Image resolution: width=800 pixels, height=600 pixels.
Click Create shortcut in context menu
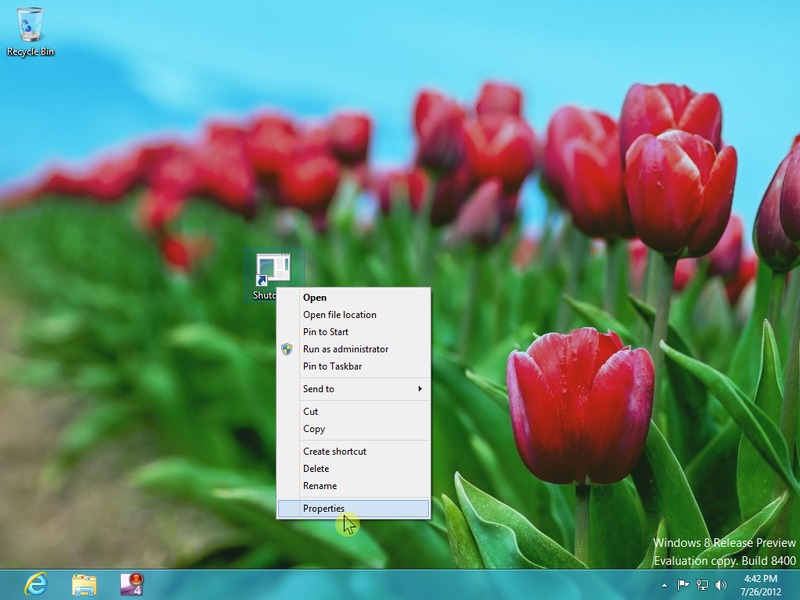point(353,451)
